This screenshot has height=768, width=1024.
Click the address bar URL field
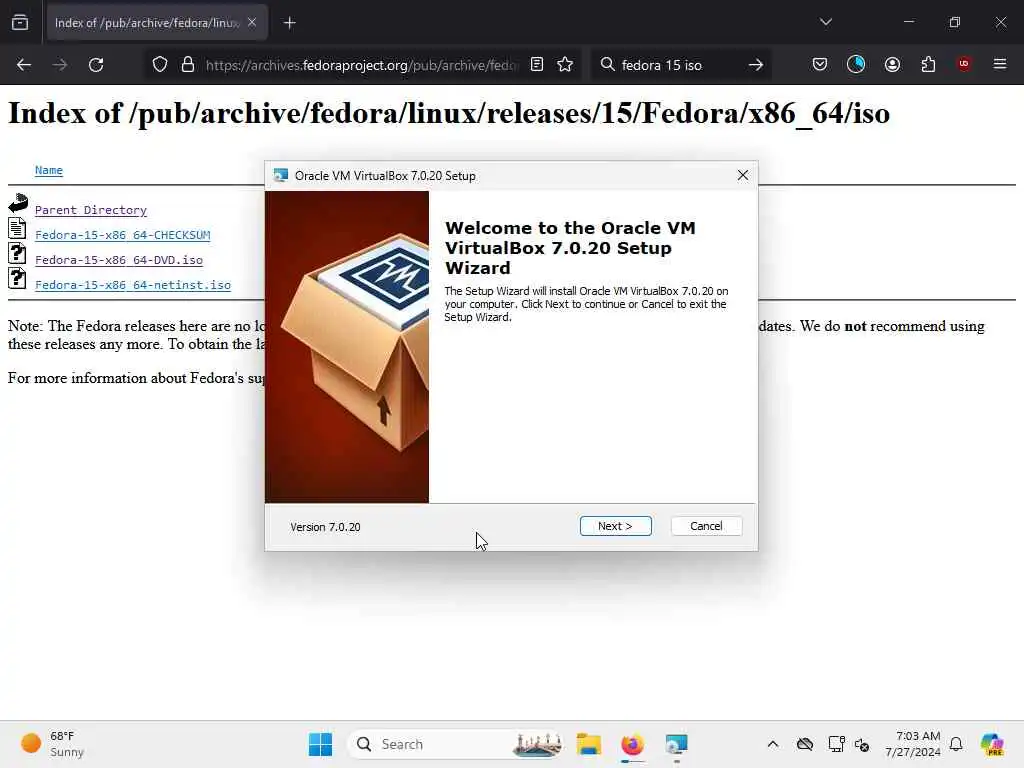pyautogui.click(x=362, y=65)
